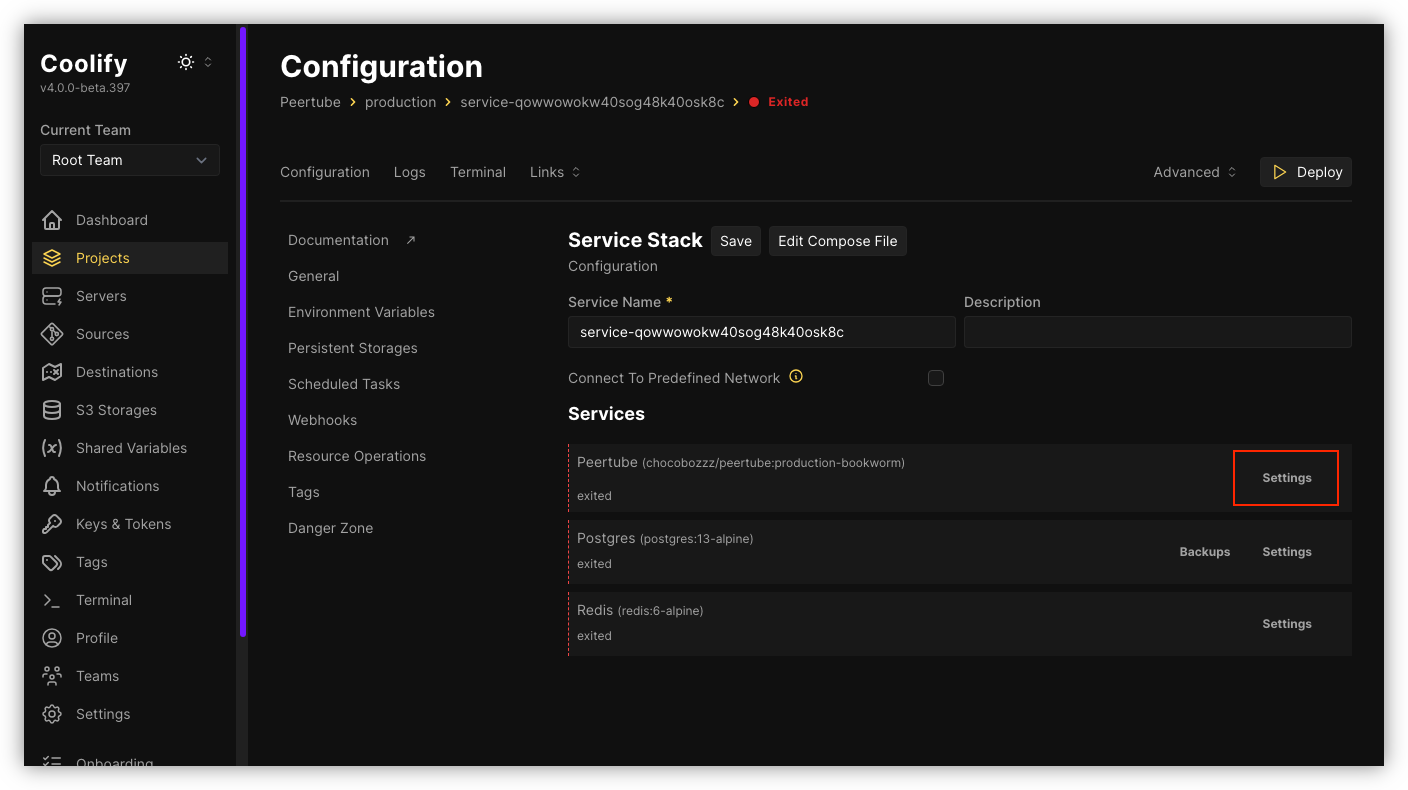Click the info icon beside Connect To Predefined Network
The image size is (1408, 790).
tap(796, 377)
